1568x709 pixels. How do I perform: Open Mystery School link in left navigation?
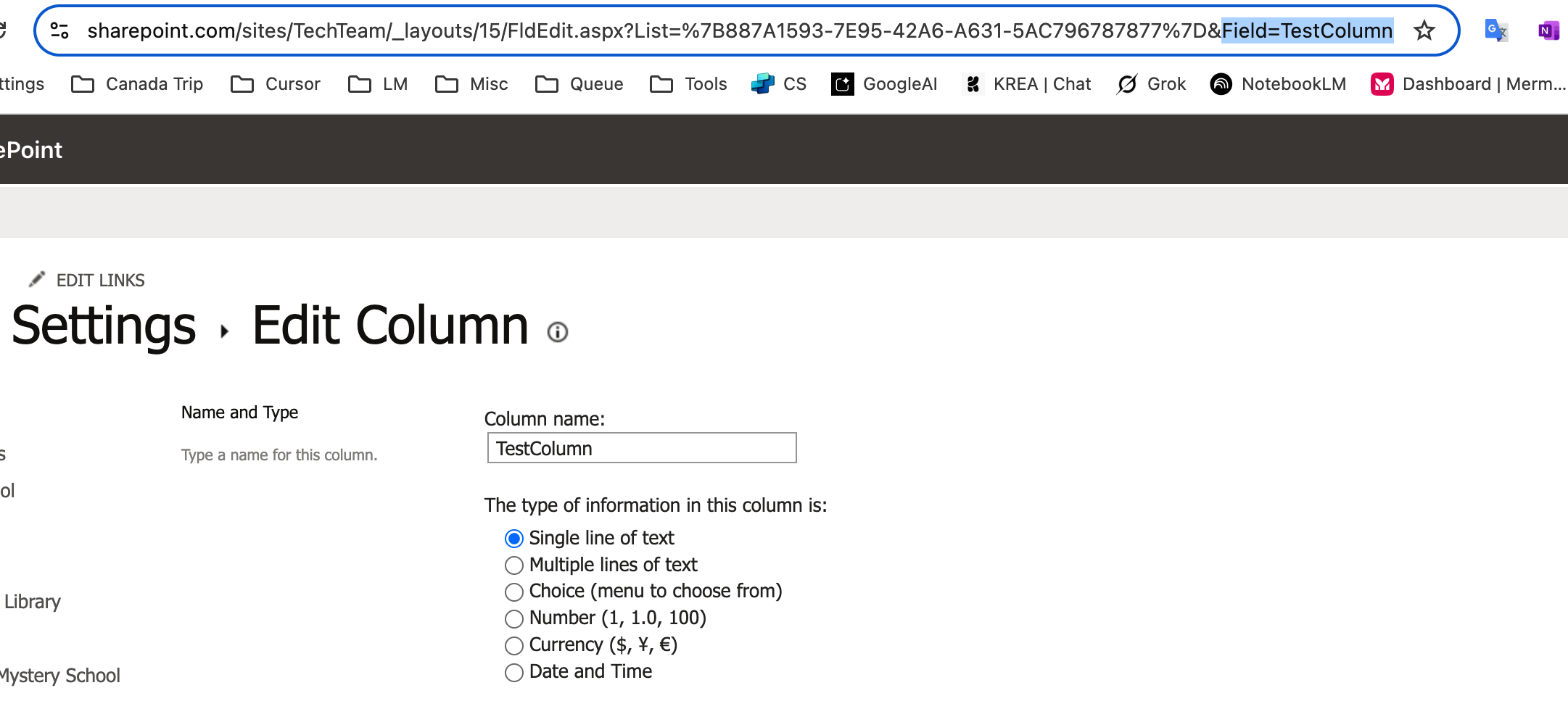point(60,676)
